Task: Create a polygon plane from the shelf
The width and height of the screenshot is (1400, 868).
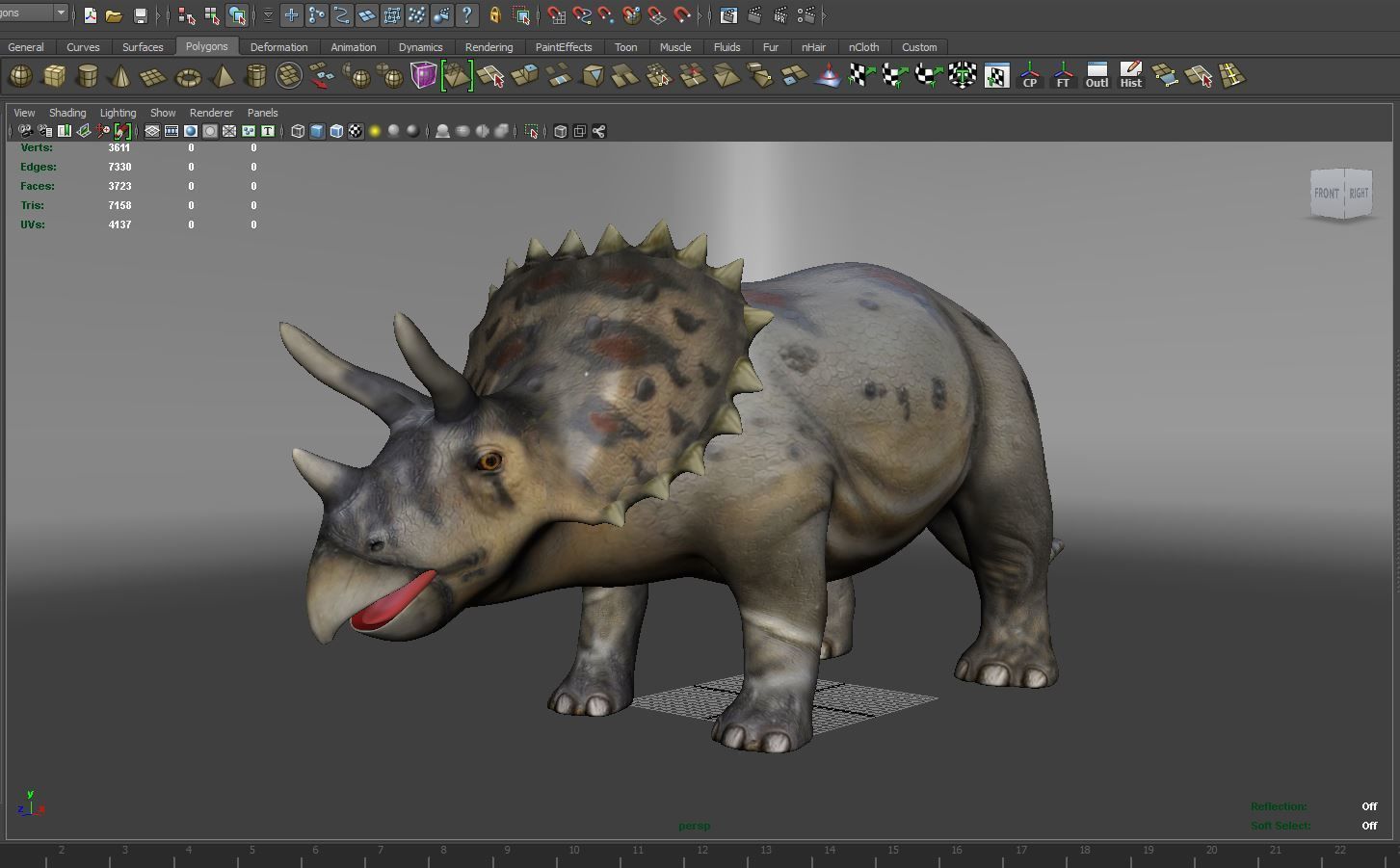Action: (x=153, y=76)
